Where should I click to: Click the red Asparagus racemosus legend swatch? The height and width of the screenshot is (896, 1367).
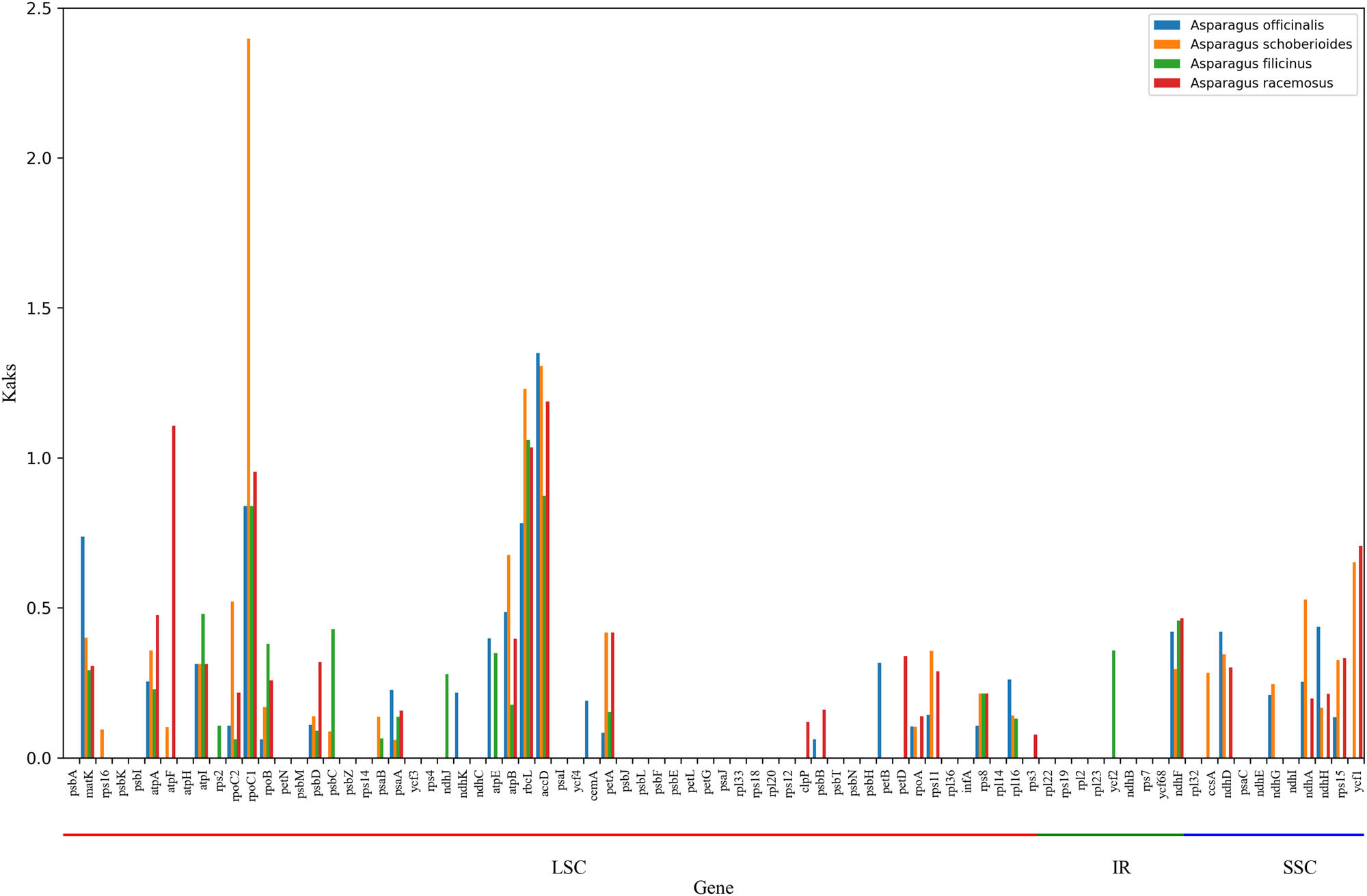1167,83
